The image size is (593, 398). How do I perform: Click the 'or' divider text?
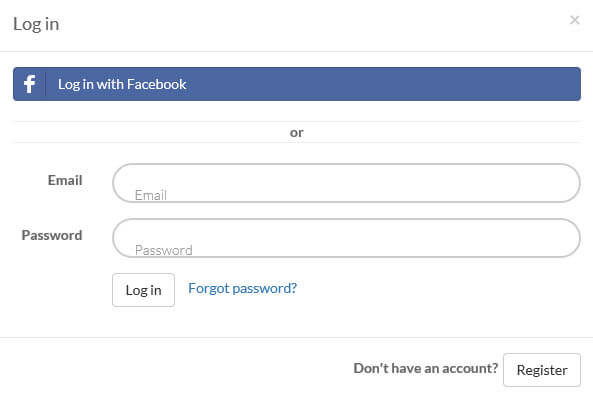pyautogui.click(x=297, y=133)
